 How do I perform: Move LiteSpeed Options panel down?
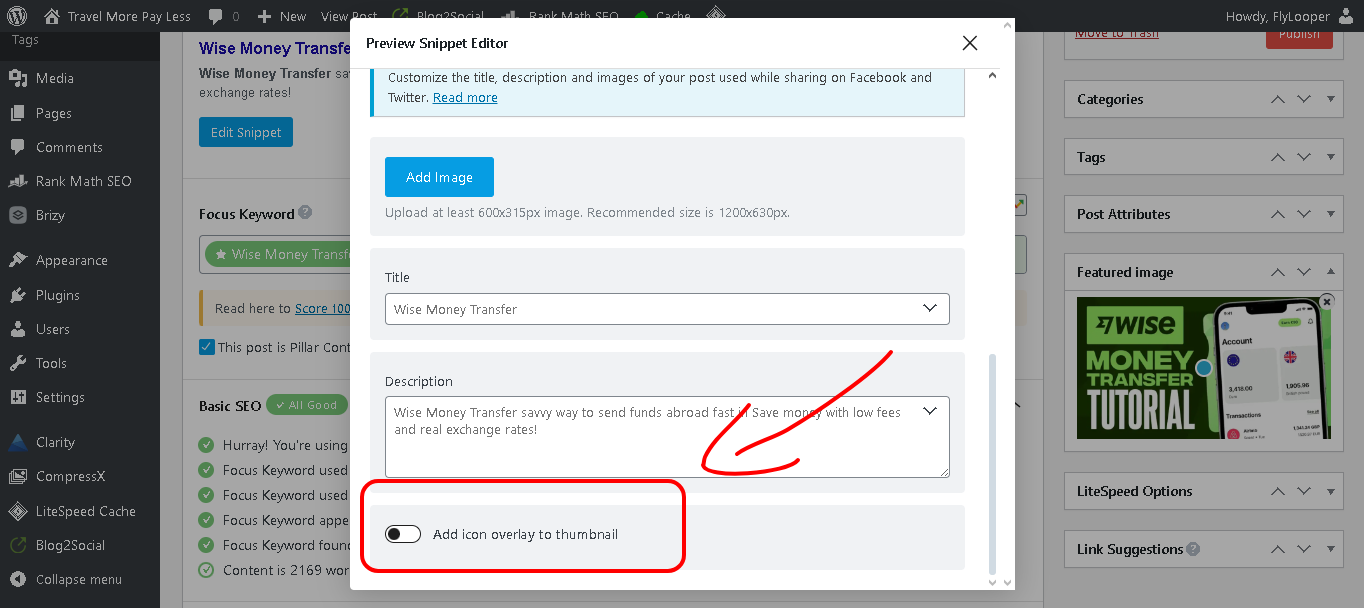pyautogui.click(x=1304, y=491)
